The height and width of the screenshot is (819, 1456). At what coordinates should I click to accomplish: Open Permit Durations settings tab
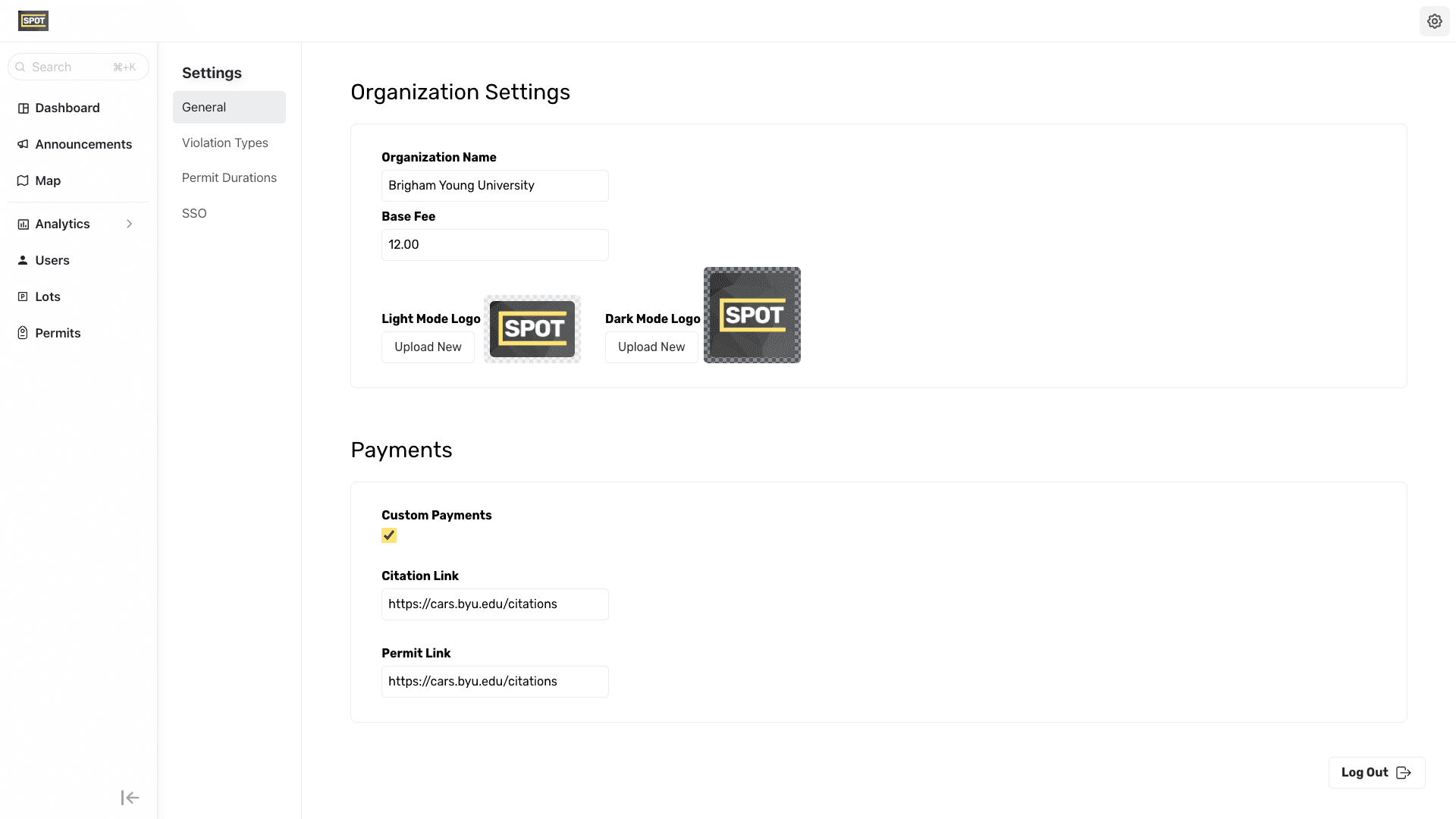(229, 177)
